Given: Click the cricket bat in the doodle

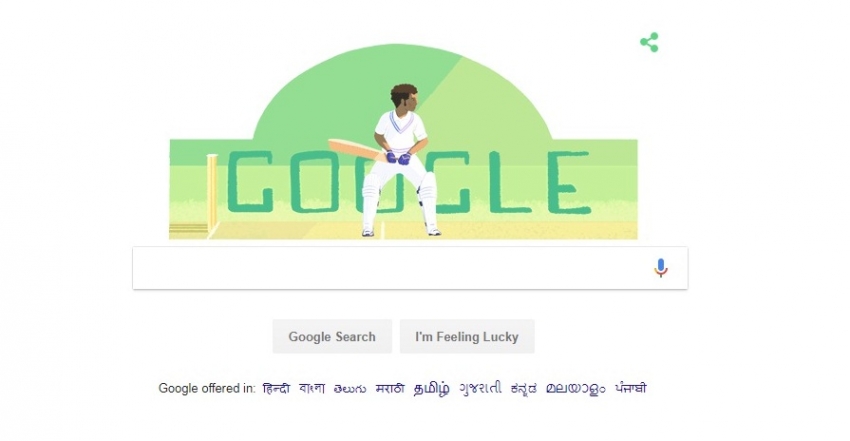Looking at the screenshot, I should coord(358,150).
